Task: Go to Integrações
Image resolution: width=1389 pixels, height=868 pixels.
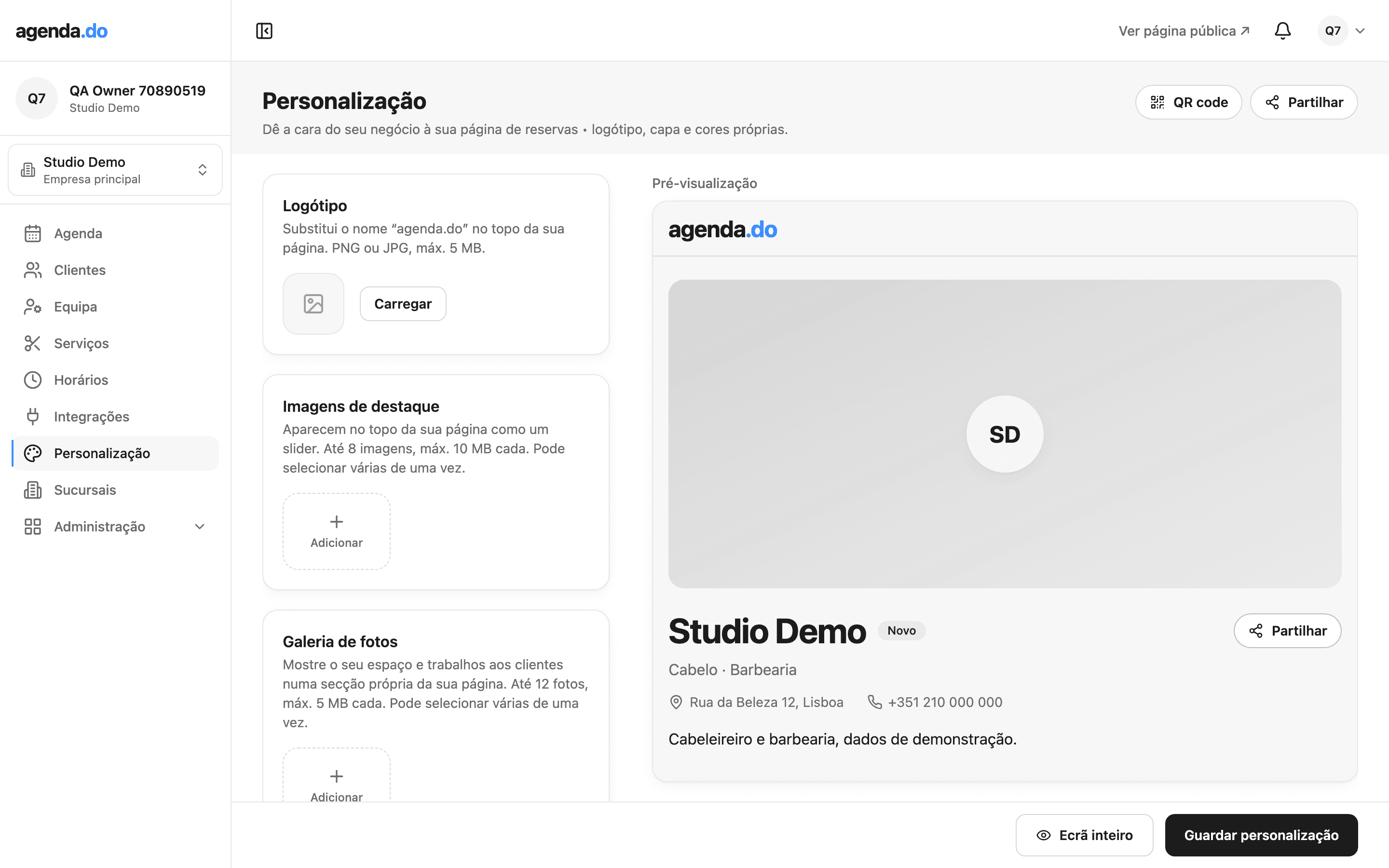Action: click(x=115, y=417)
